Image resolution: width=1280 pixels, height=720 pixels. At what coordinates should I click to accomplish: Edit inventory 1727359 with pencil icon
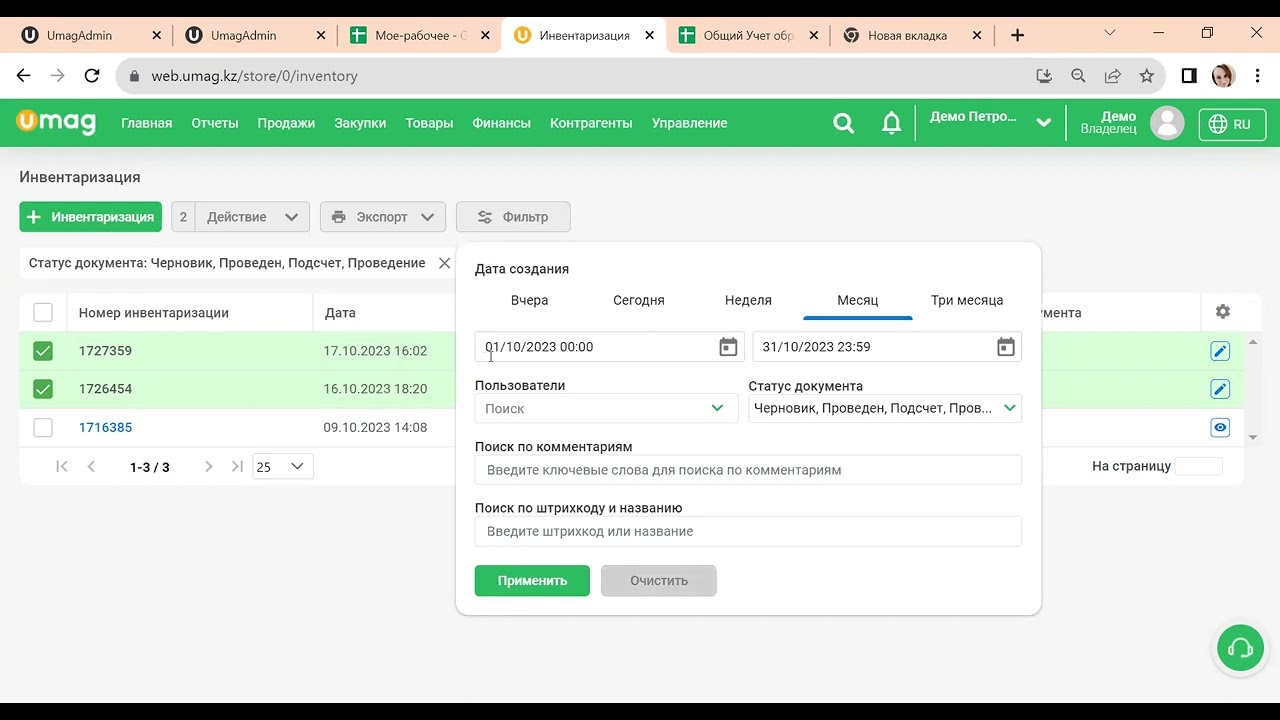click(1220, 351)
